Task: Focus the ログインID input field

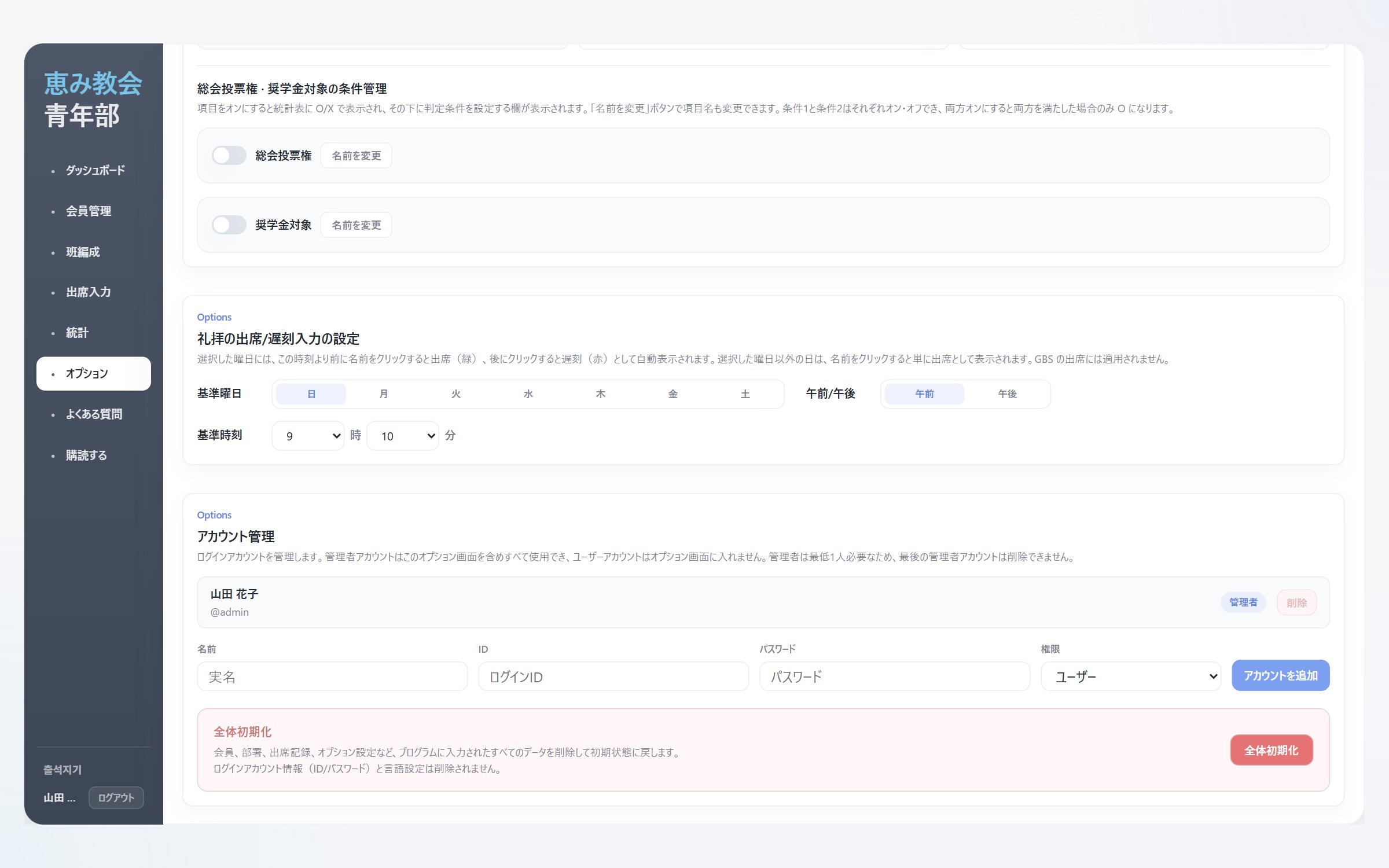Action: (613, 676)
